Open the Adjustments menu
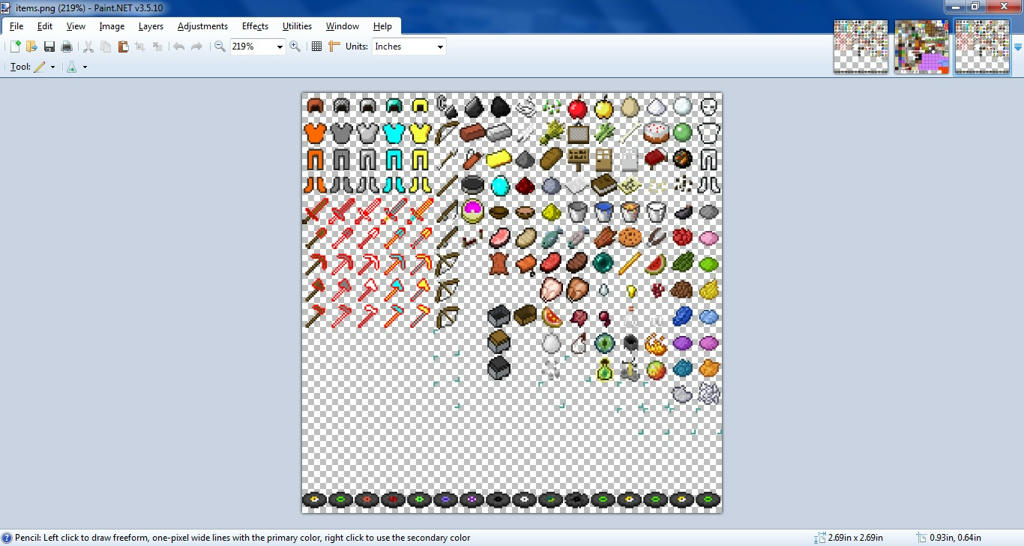This screenshot has width=1024, height=546. point(202,26)
